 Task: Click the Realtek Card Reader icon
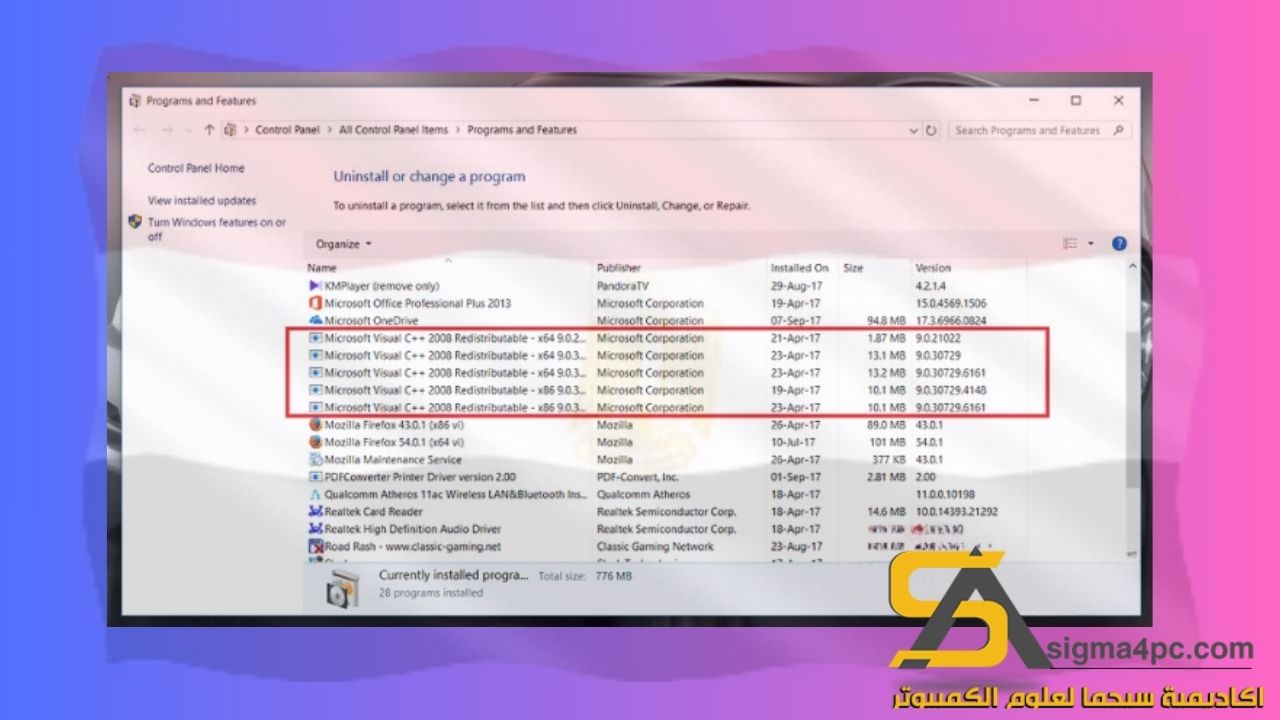[x=315, y=512]
